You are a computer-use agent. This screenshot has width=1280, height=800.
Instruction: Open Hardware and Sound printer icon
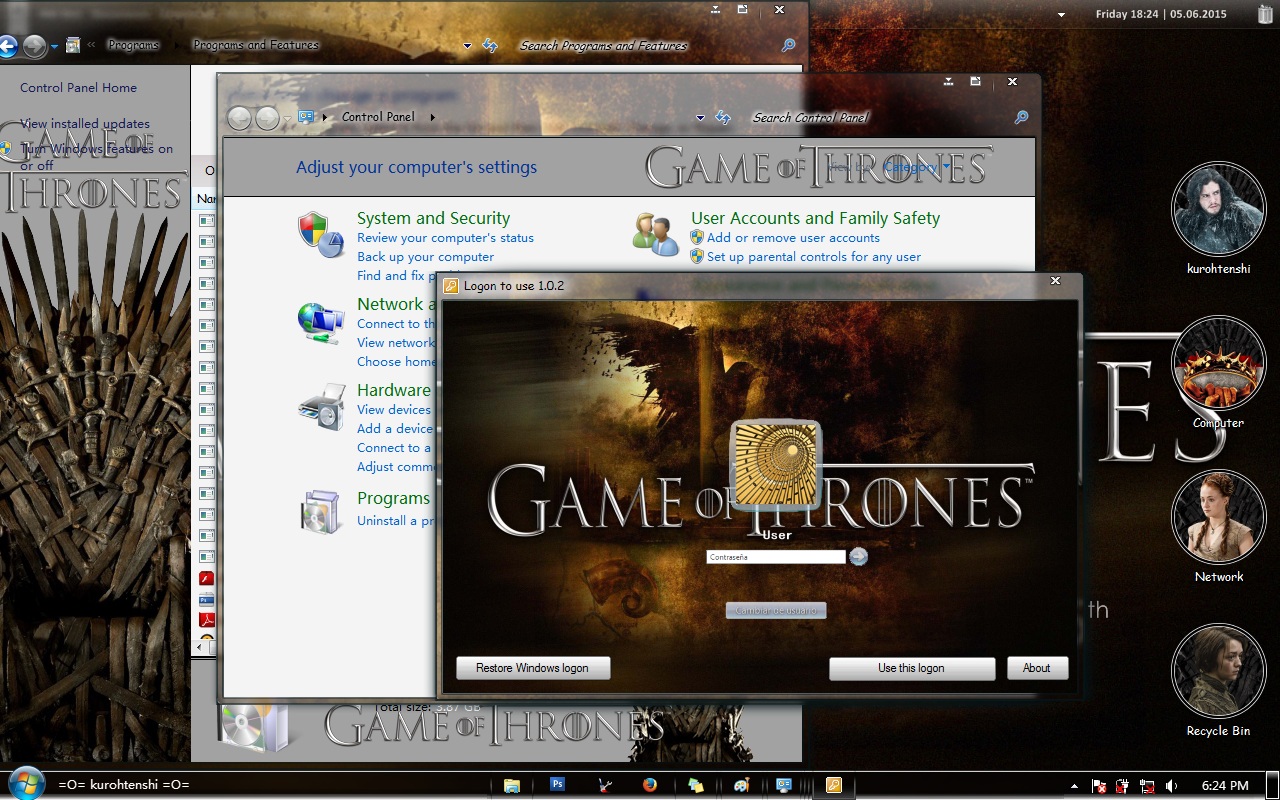tap(321, 407)
